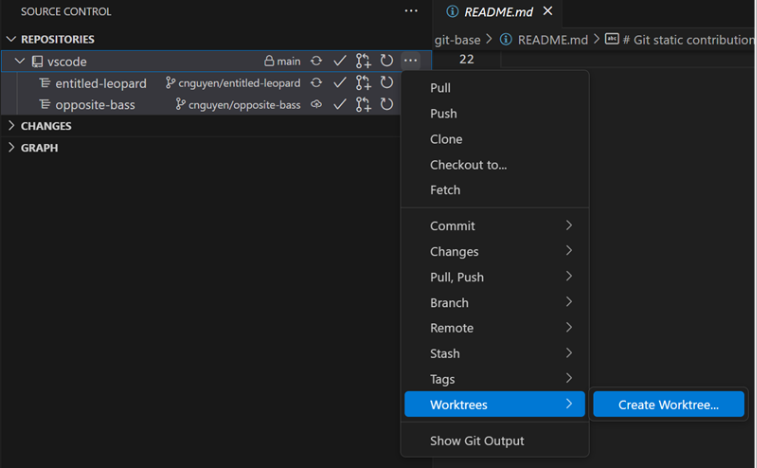Viewport: 757px width, 468px height.
Task: Collapse the vscode repository tree node
Action: click(20, 61)
